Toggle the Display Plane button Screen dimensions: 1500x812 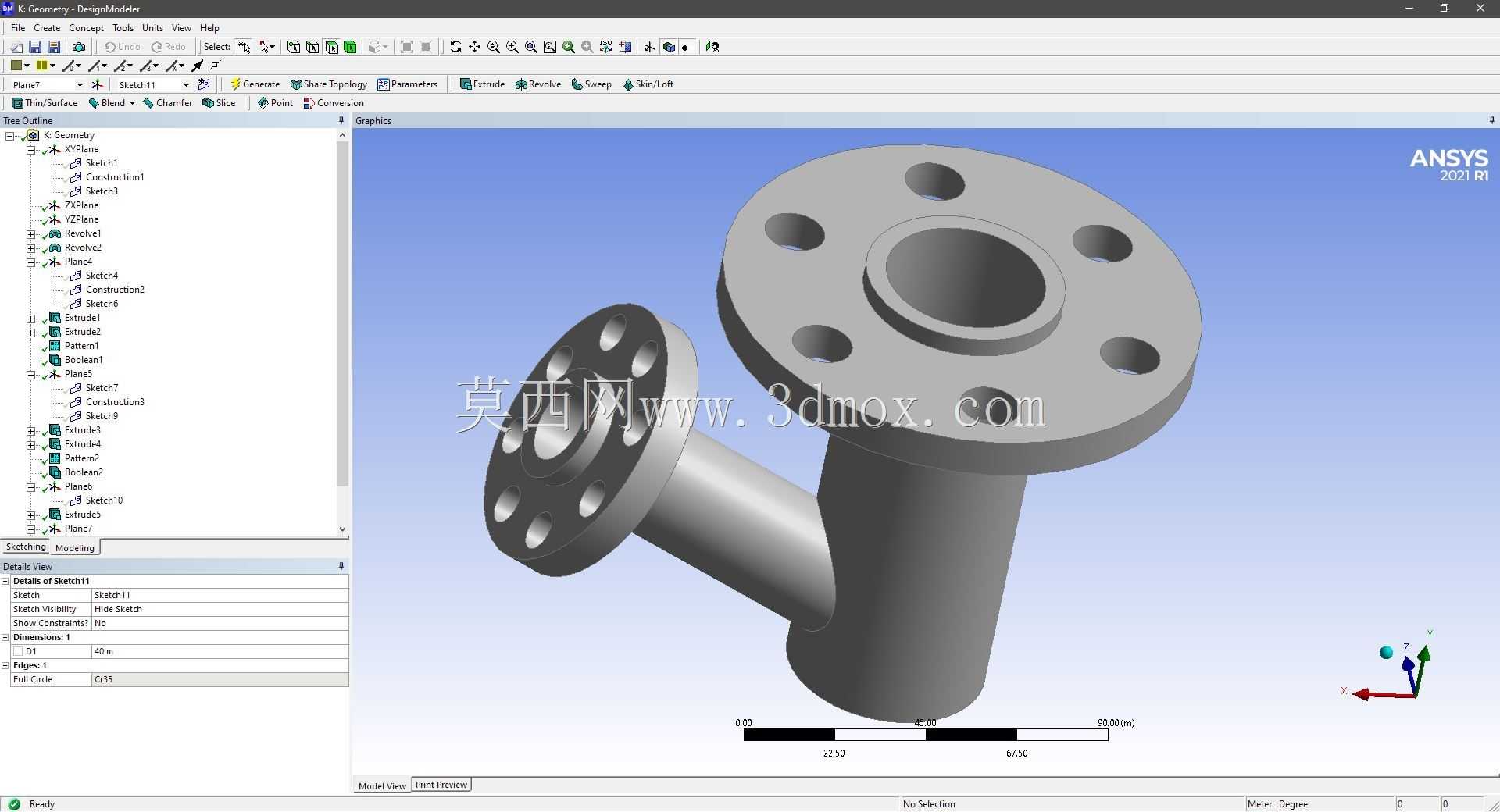649,47
